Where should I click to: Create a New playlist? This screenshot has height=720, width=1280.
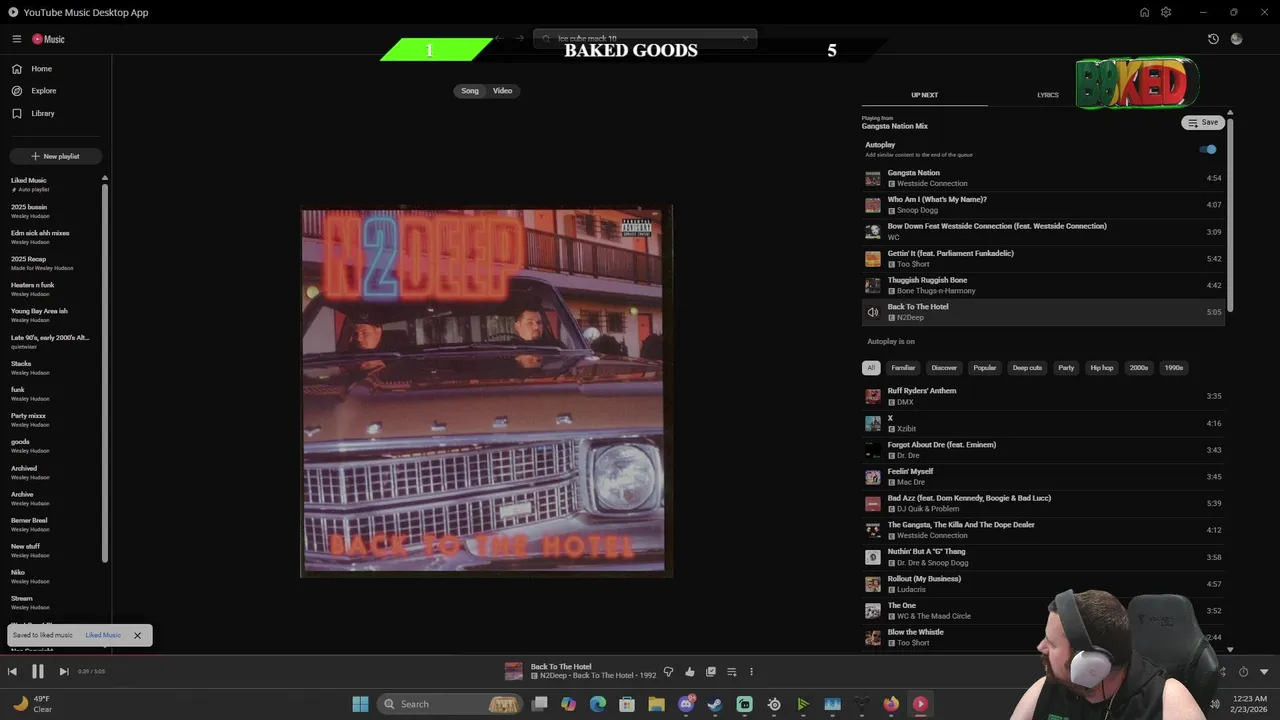click(x=56, y=156)
